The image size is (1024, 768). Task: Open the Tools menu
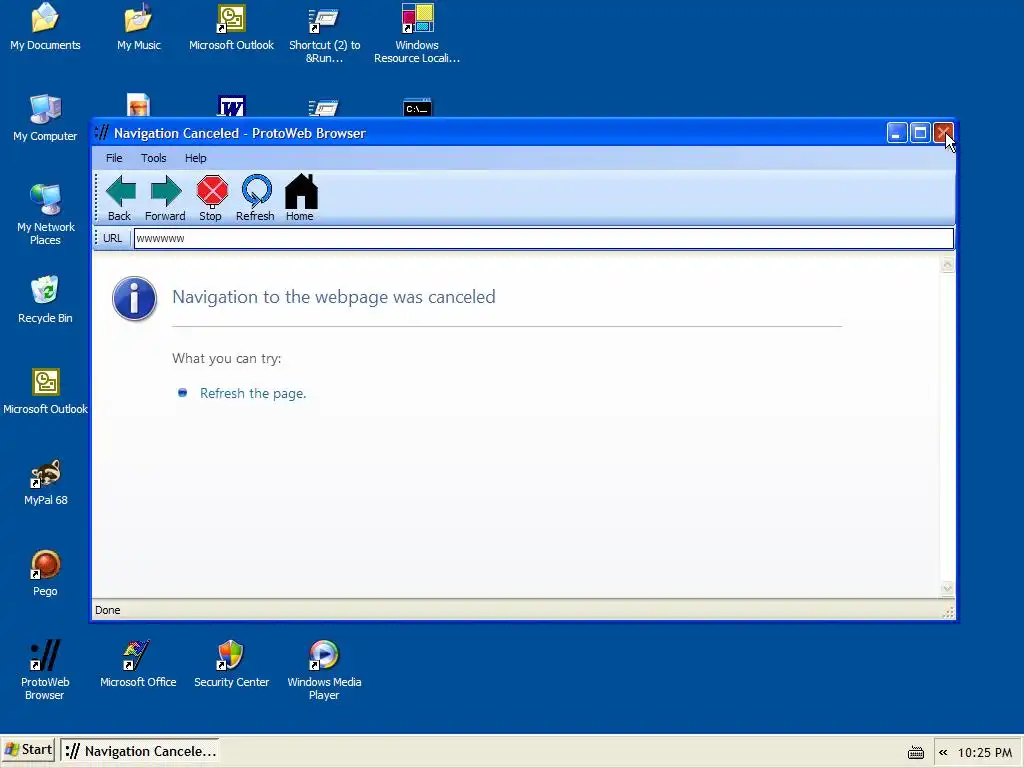(153, 158)
